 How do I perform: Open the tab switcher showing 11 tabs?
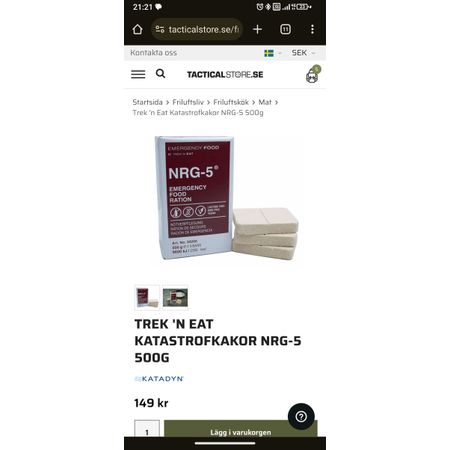coord(285,29)
